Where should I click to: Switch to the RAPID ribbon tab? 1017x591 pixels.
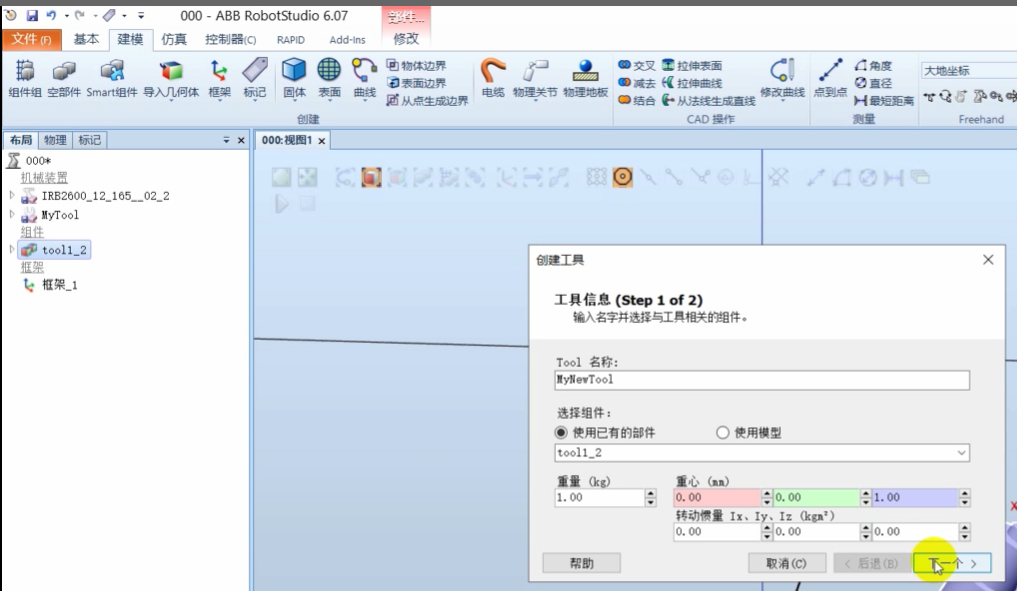pos(291,40)
